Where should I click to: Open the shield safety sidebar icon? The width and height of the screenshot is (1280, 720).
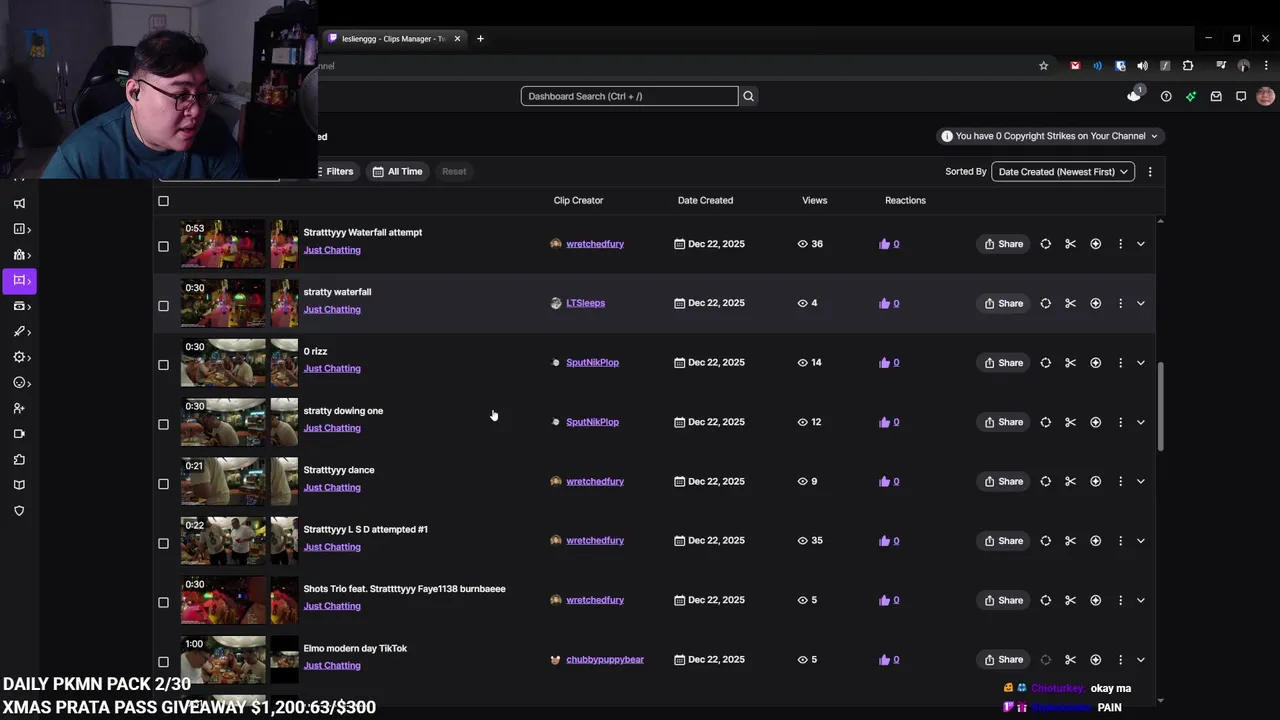[19, 511]
